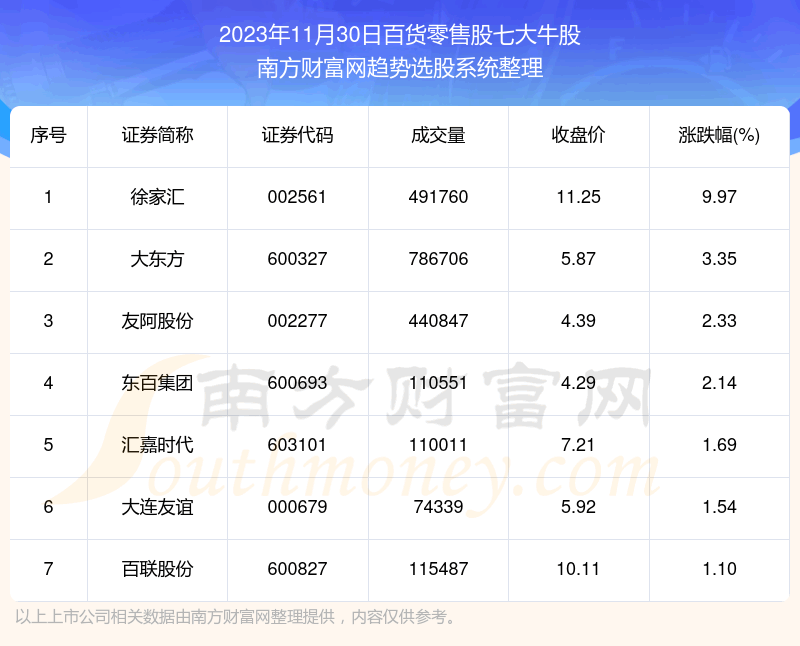Click stock name 徐家汇
Image resolution: width=800 pixels, height=646 pixels.
(x=157, y=197)
